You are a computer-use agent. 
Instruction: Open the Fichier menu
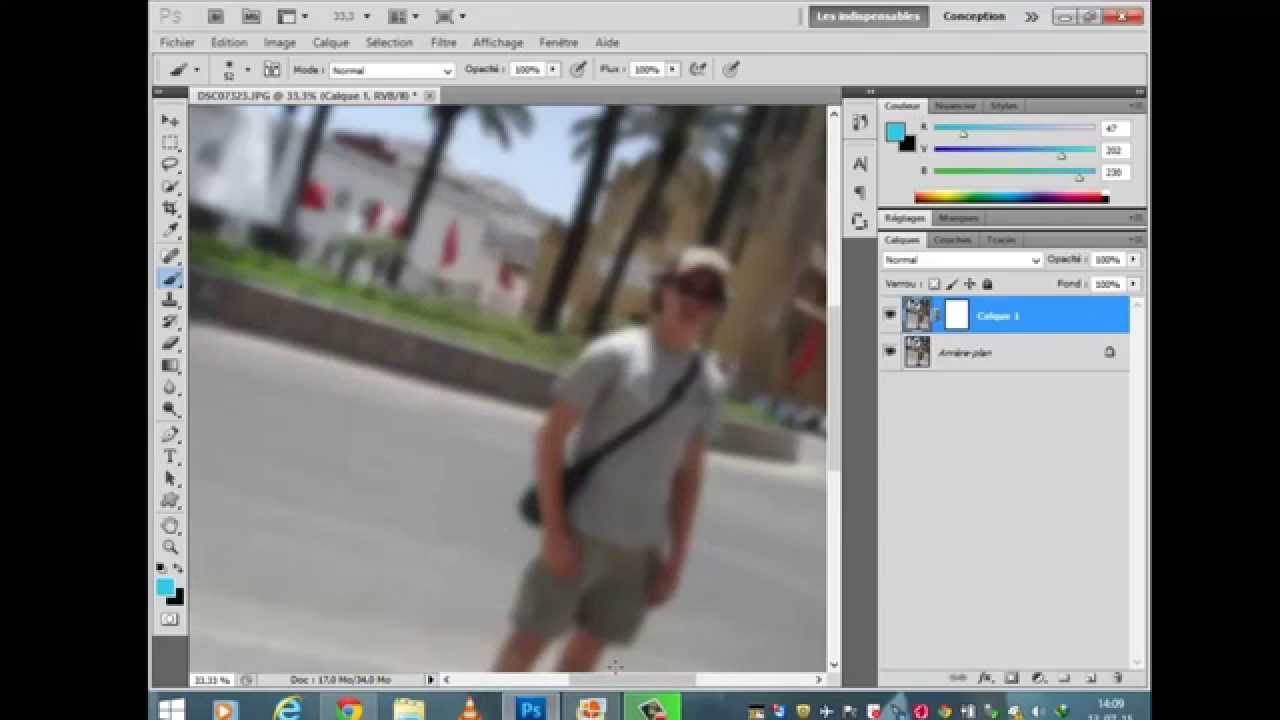pos(177,43)
